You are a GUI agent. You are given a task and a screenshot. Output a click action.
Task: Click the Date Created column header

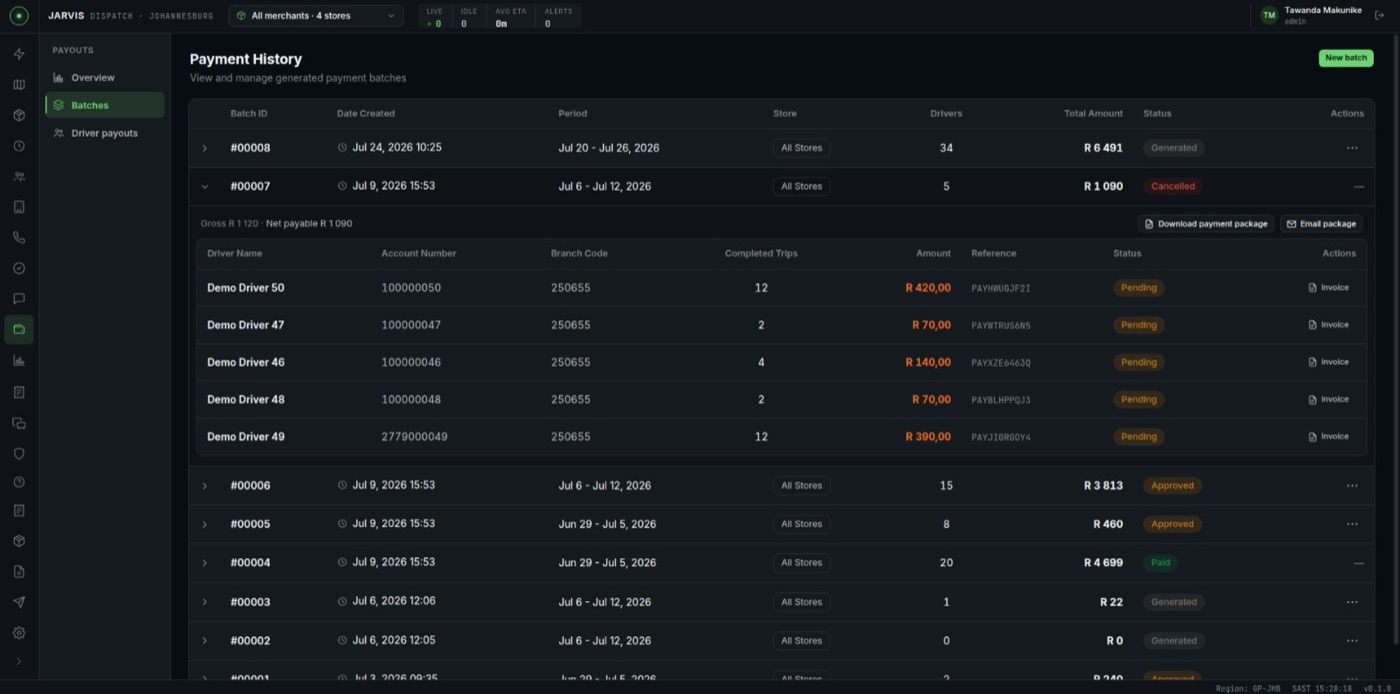365,113
